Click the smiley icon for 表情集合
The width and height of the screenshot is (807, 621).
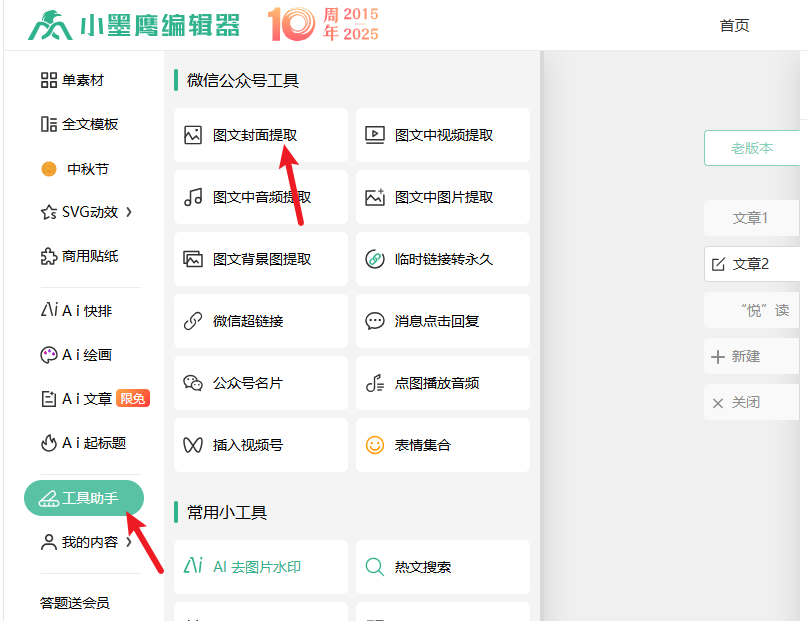click(375, 445)
